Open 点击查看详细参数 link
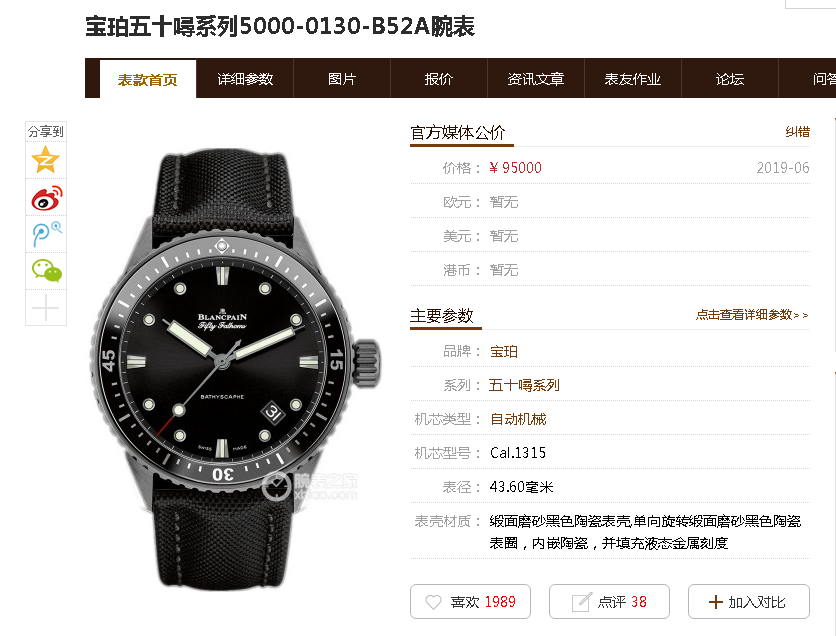 pyautogui.click(x=752, y=315)
